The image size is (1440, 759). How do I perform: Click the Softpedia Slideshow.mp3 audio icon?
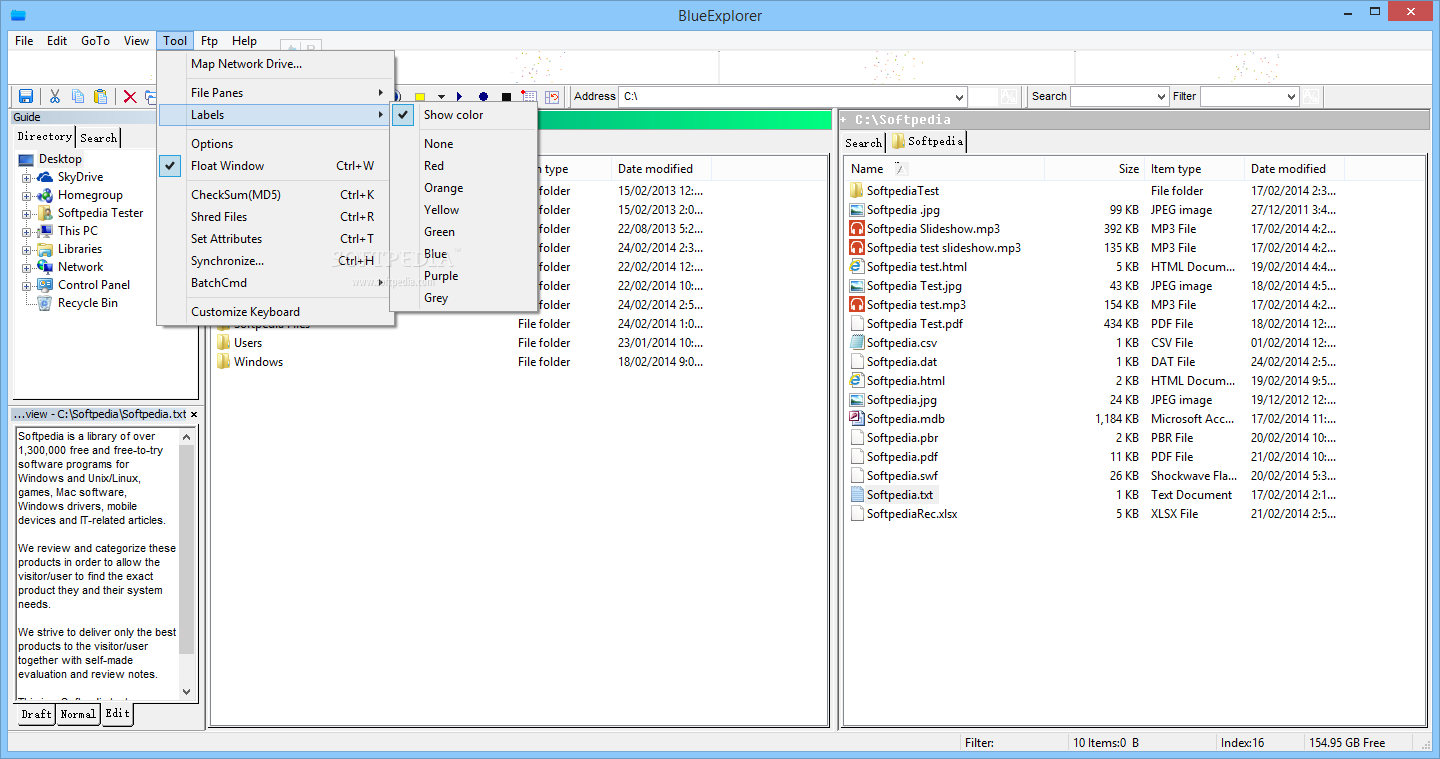tap(857, 229)
